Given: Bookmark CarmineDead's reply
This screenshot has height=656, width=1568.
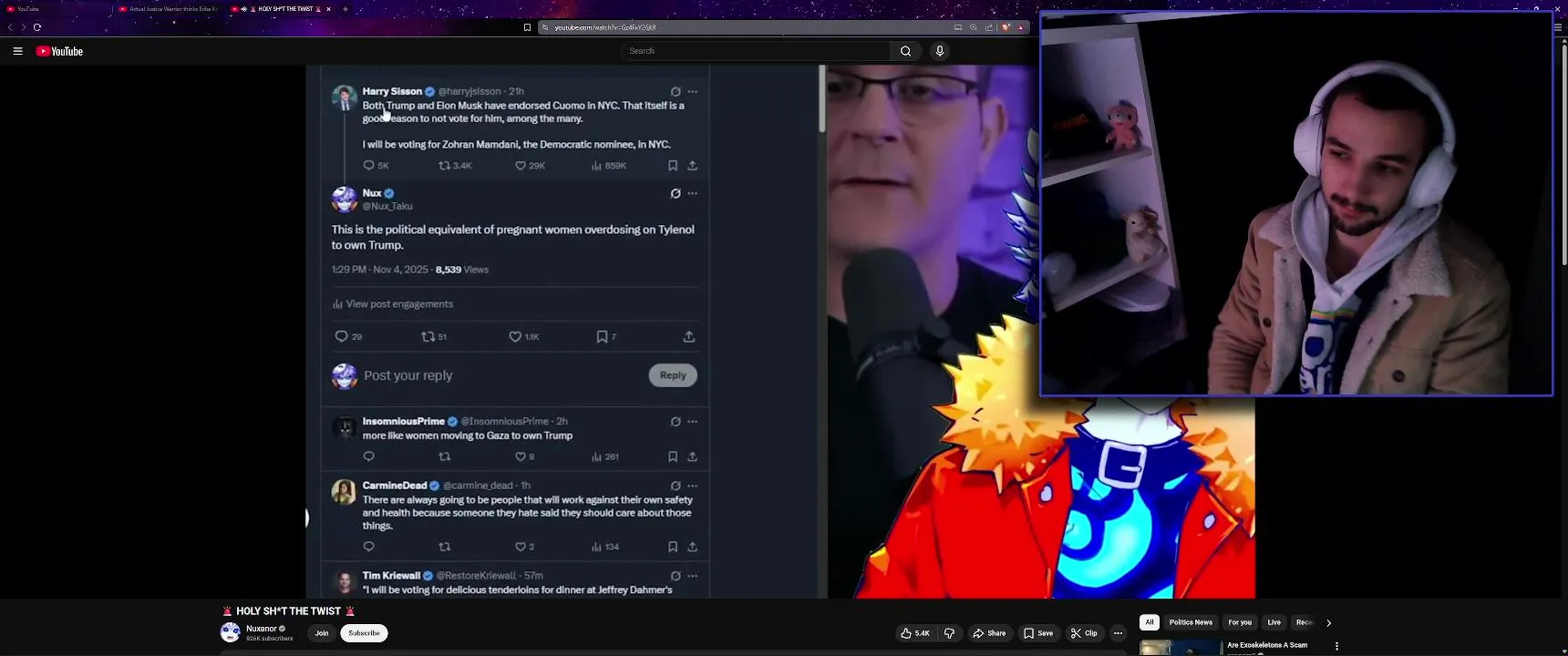Looking at the screenshot, I should pos(672,547).
